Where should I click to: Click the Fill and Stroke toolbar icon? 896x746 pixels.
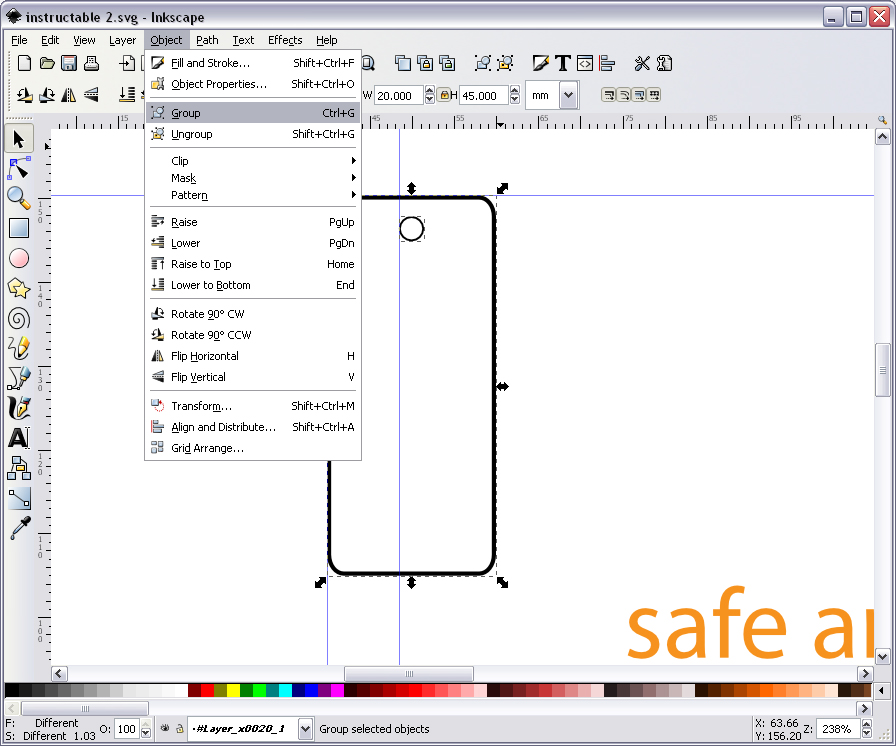tap(540, 63)
